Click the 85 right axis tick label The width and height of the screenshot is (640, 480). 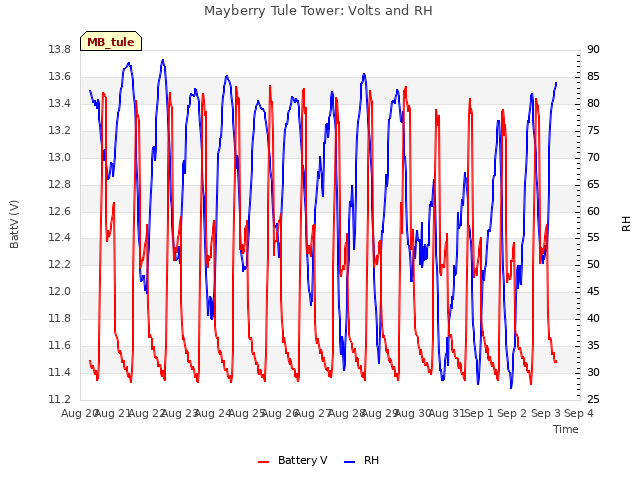593,77
